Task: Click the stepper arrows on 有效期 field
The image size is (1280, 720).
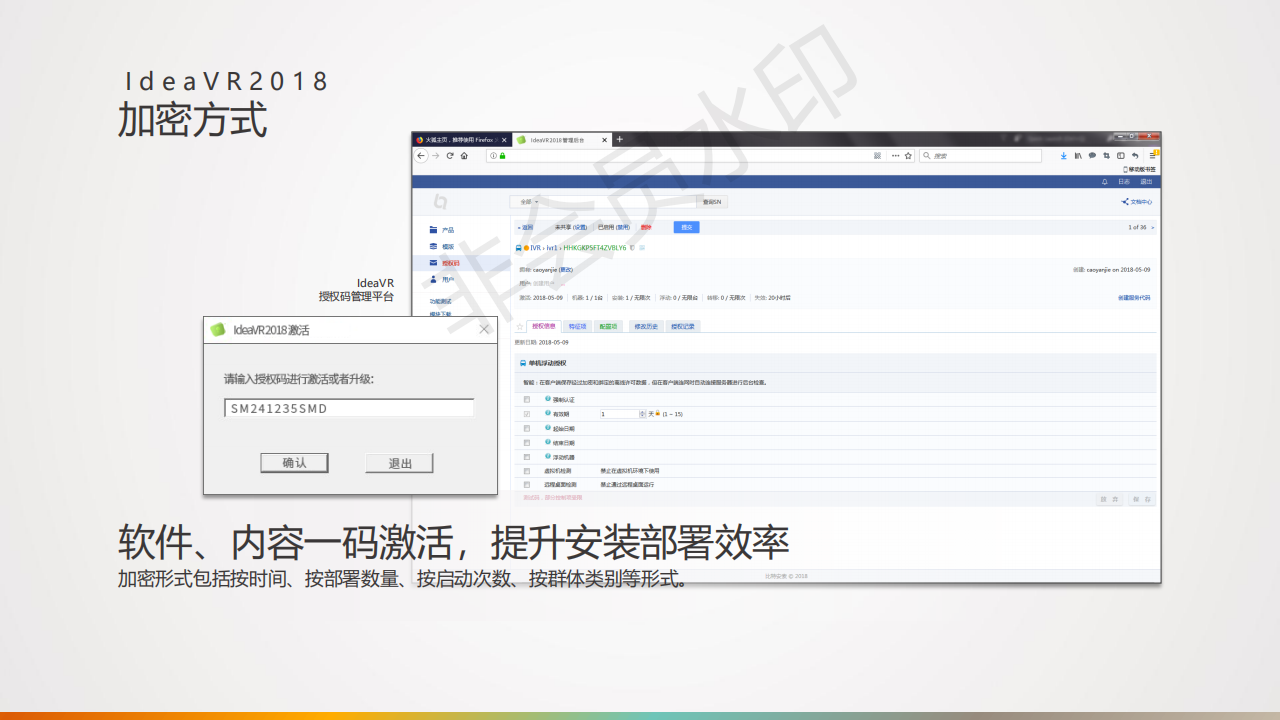Action: coord(641,413)
